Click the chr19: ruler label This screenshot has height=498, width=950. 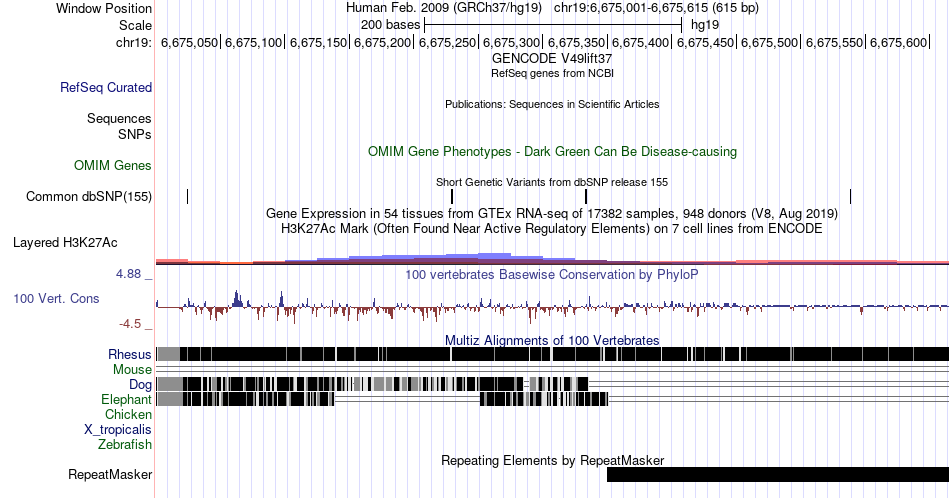click(x=134, y=42)
